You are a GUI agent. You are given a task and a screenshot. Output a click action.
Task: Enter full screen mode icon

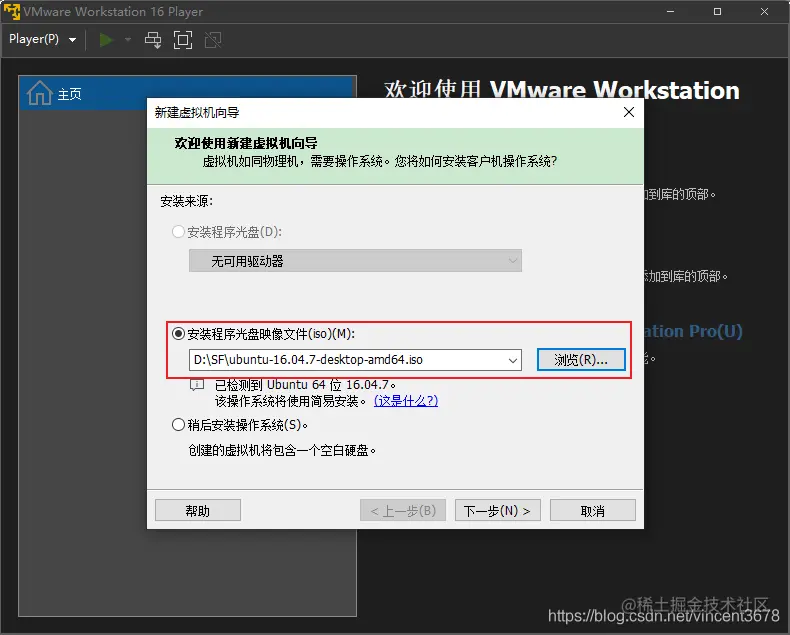click(183, 40)
